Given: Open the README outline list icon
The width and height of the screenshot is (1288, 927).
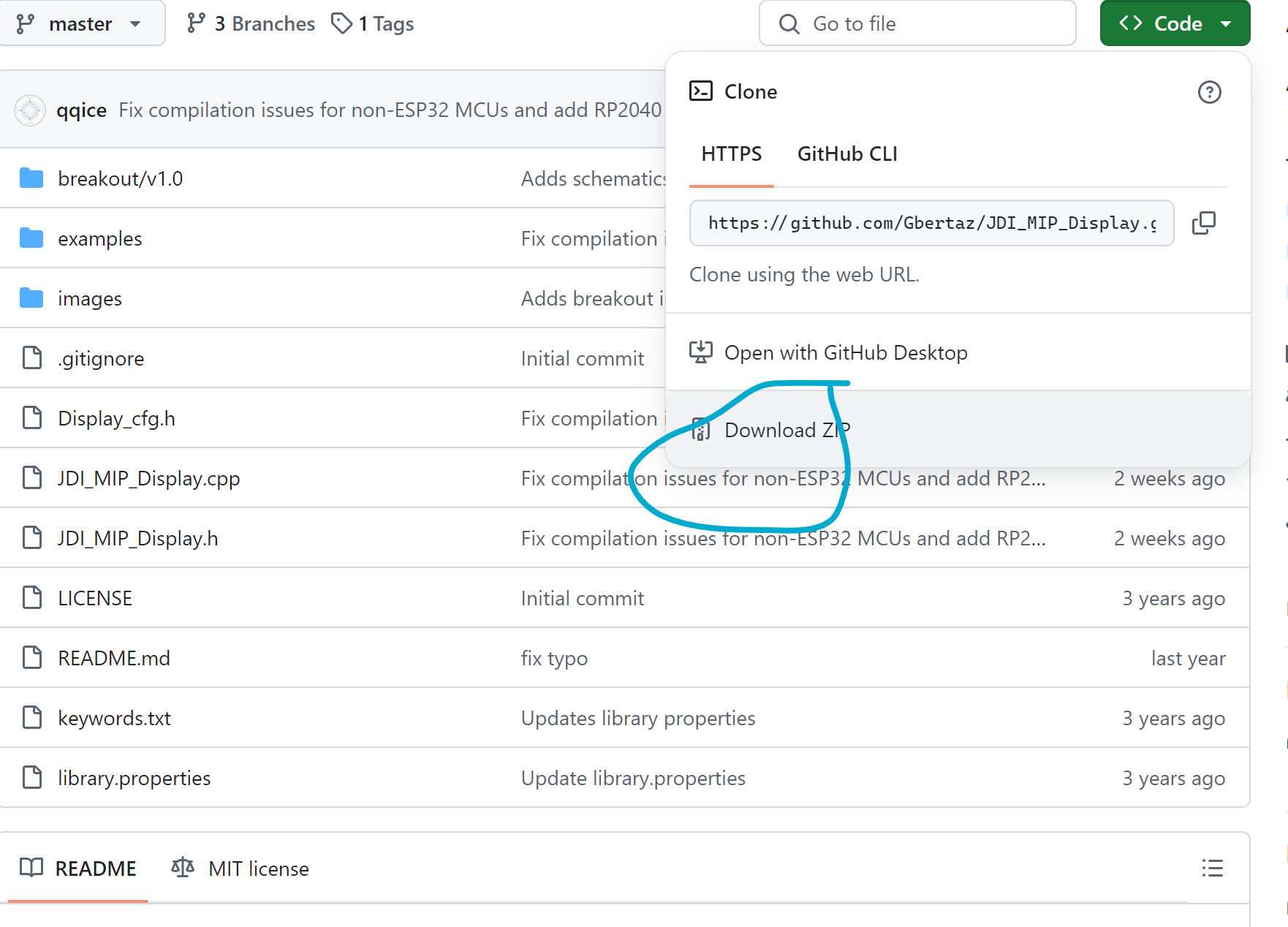Looking at the screenshot, I should point(1212,868).
